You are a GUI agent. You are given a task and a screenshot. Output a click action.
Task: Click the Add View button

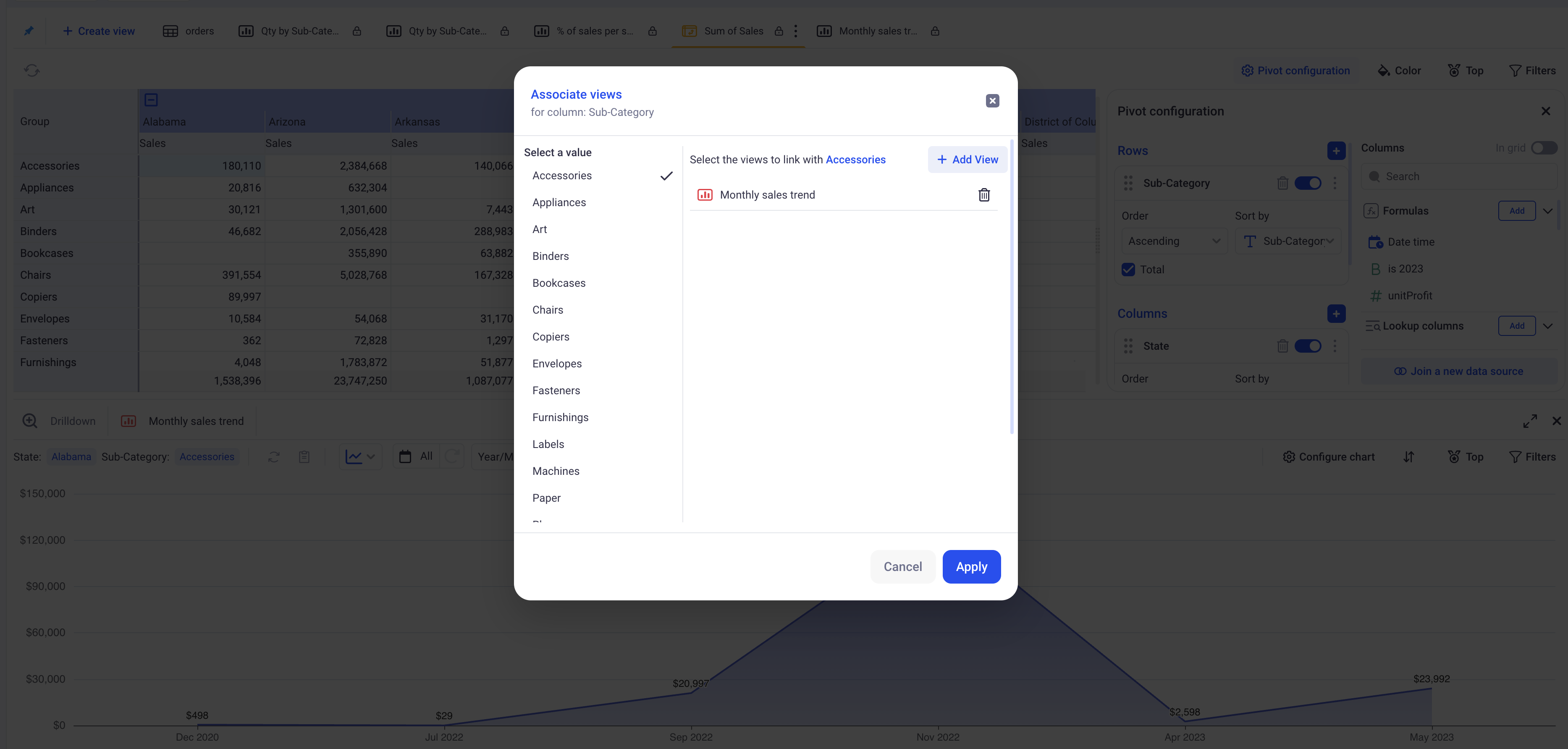pos(967,160)
